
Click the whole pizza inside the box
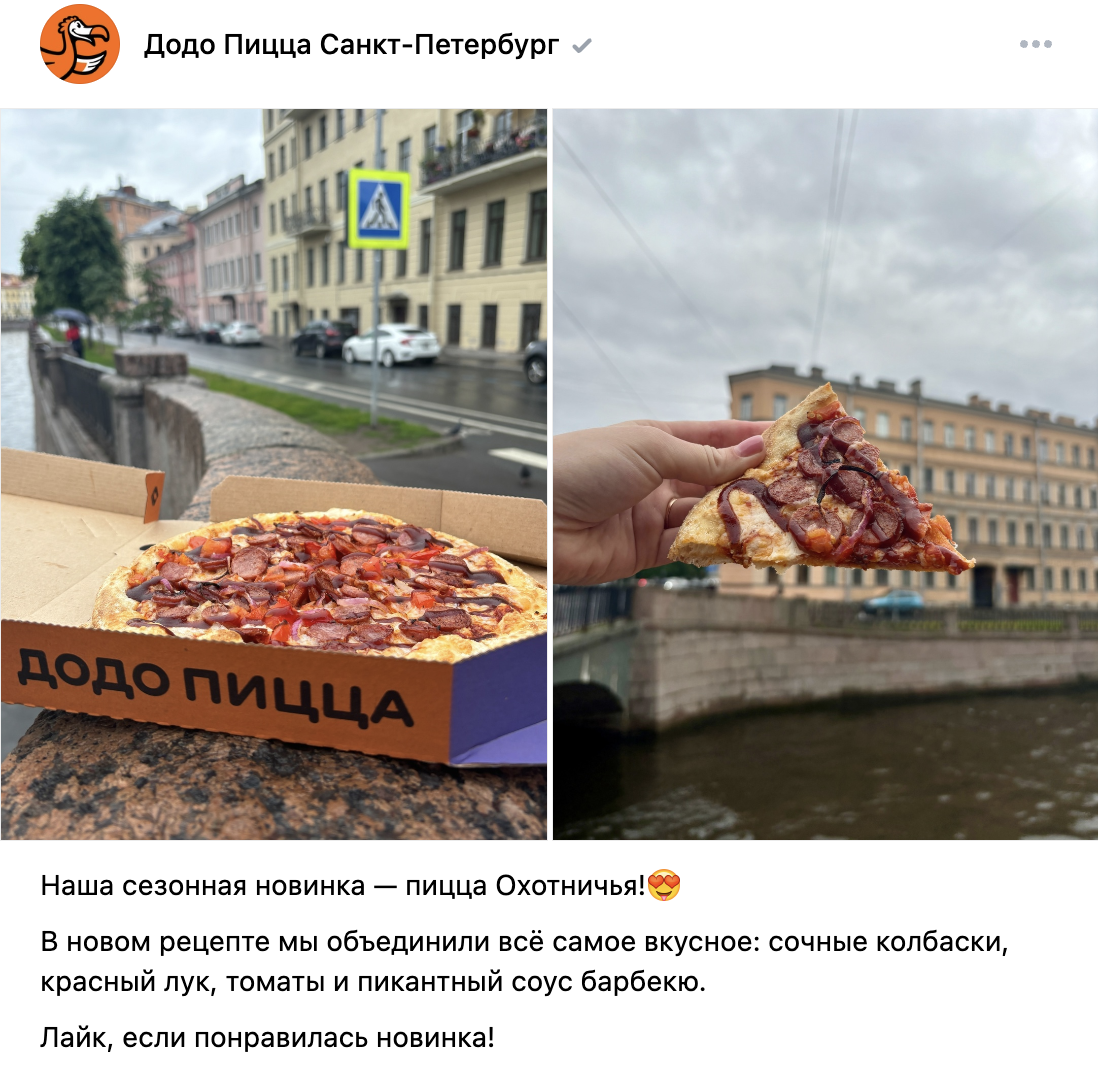[x=319, y=583]
